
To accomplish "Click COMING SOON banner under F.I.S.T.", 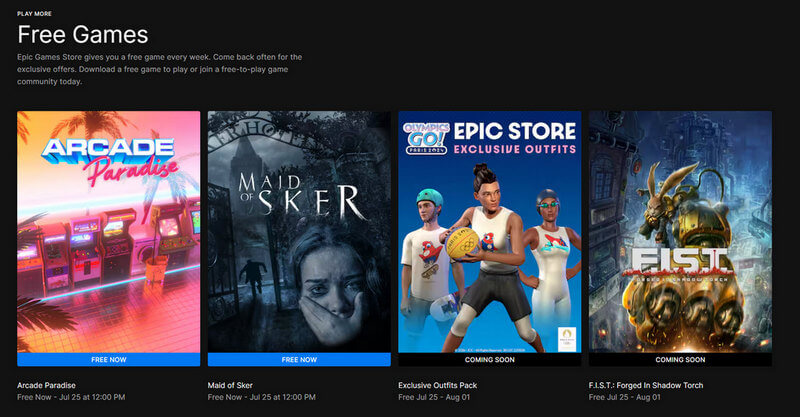I will pyautogui.click(x=680, y=359).
